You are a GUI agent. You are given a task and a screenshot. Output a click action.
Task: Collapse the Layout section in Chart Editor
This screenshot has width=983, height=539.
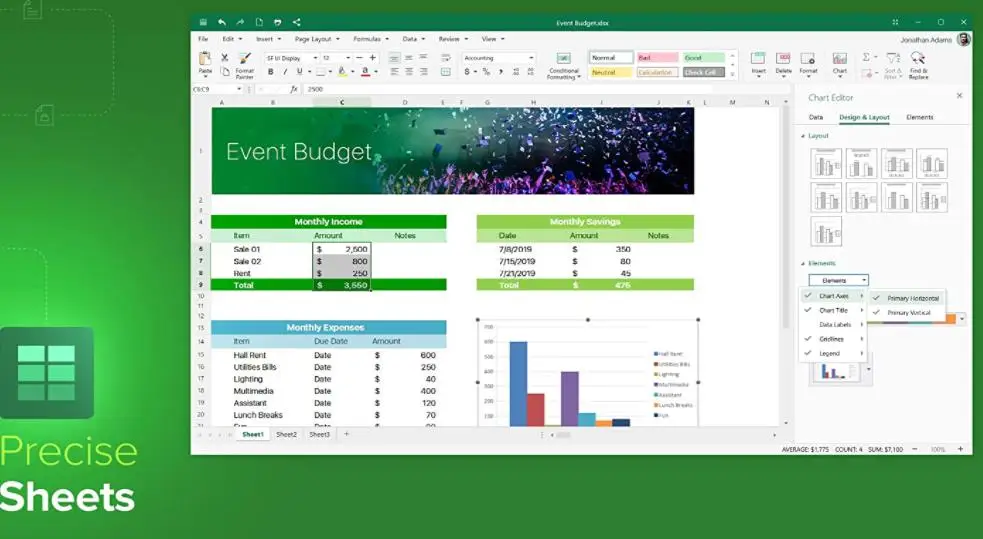pyautogui.click(x=803, y=136)
